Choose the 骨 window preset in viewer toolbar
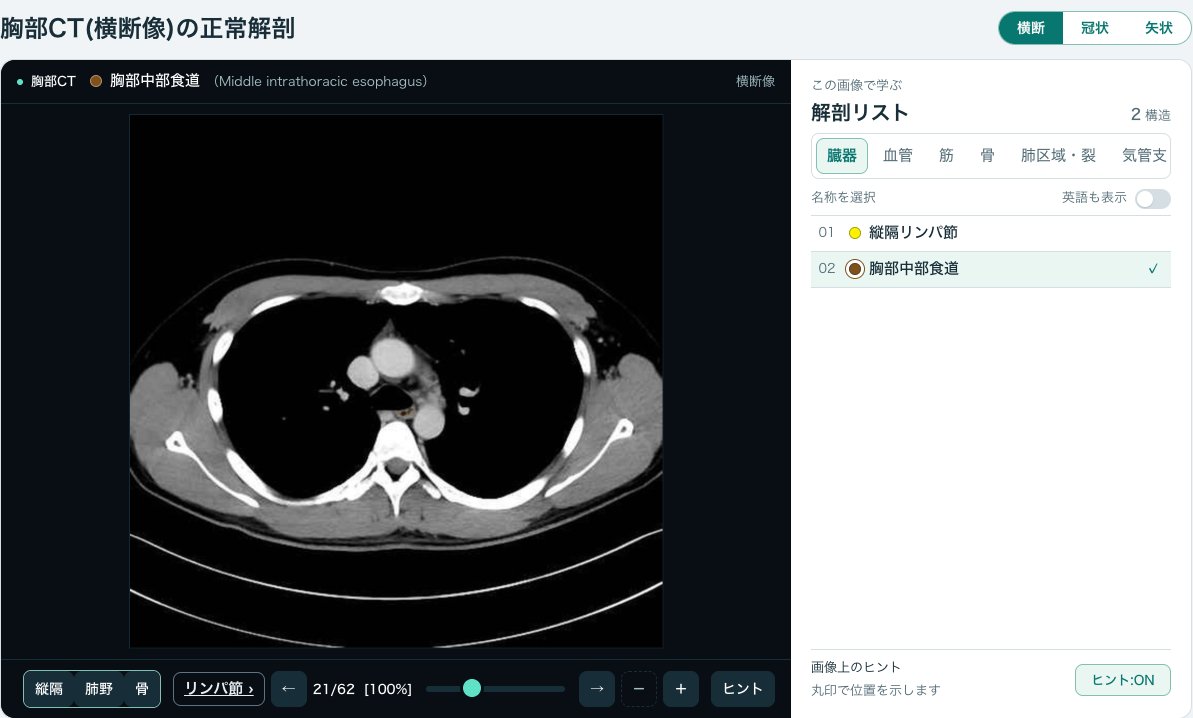Viewport: 1193px width, 718px height. point(142,689)
